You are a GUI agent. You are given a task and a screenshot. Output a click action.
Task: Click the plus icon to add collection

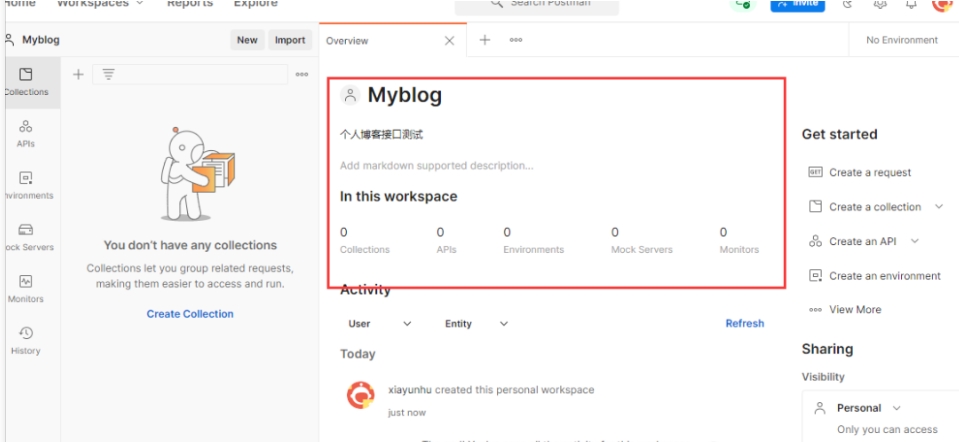[x=78, y=75]
